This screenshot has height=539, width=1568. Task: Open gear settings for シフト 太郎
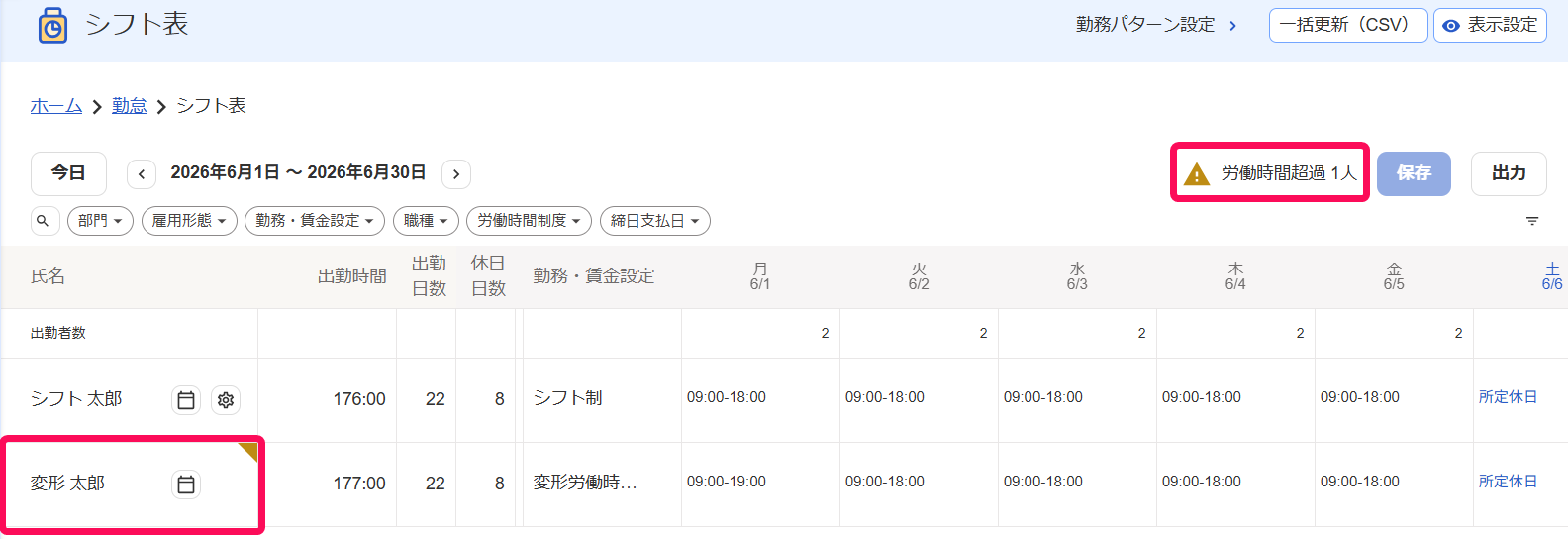pyautogui.click(x=226, y=400)
